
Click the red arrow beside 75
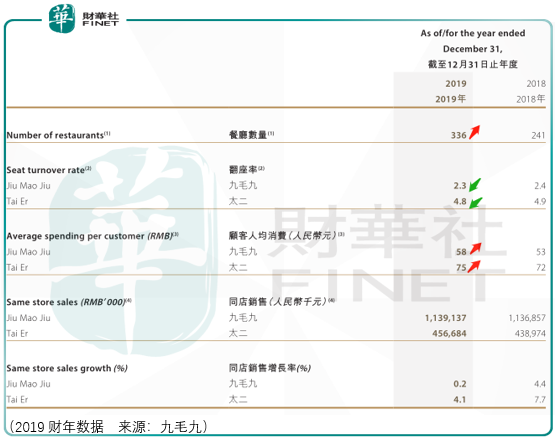click(474, 266)
